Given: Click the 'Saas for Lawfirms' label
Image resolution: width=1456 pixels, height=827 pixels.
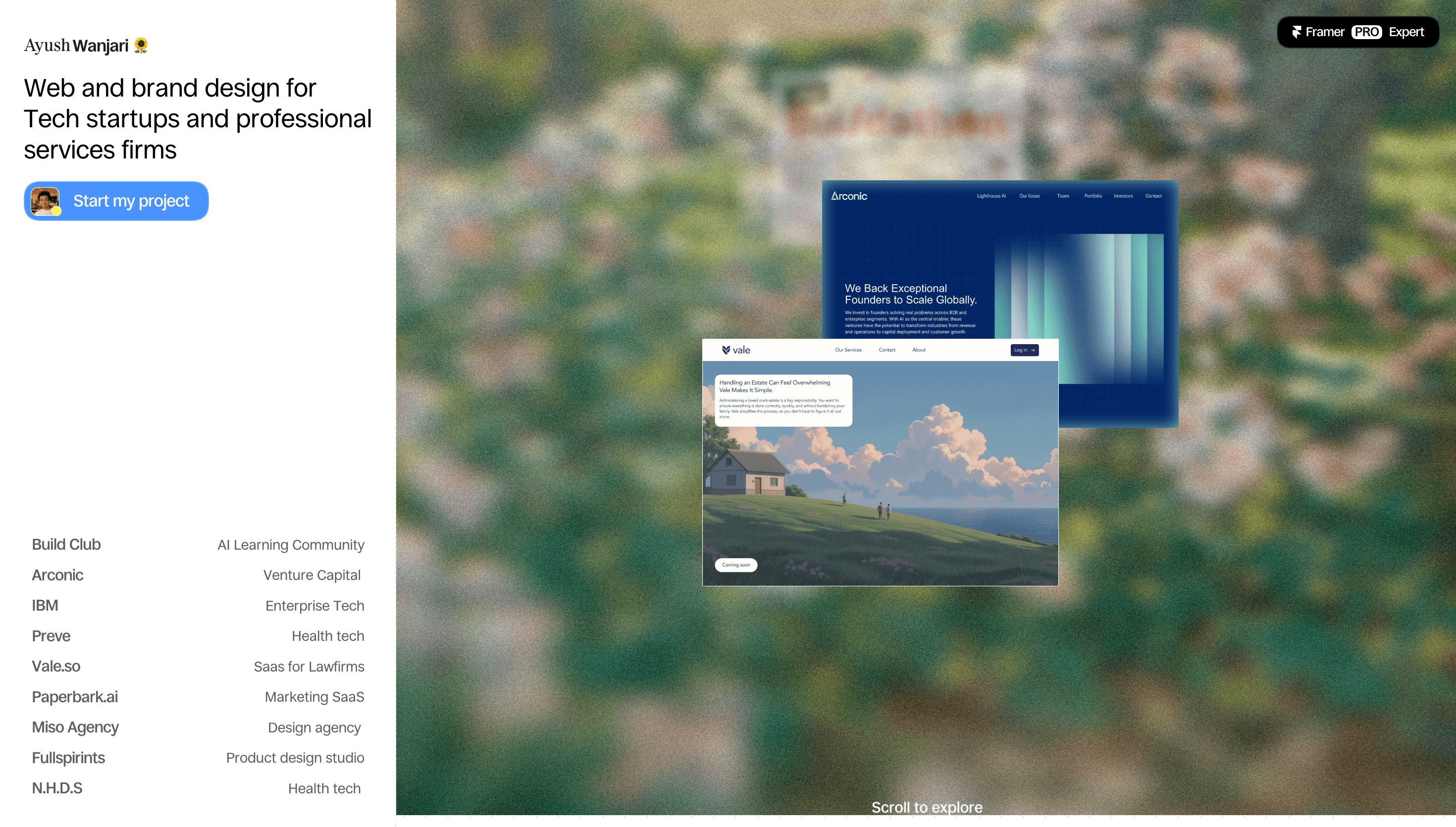Looking at the screenshot, I should 309,666.
